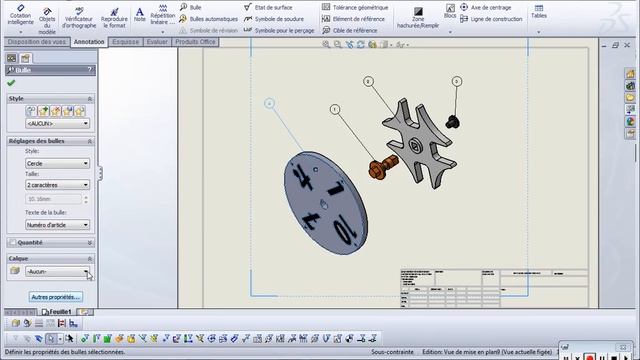
Task: Click Elément de référence tool
Action: tap(353, 19)
